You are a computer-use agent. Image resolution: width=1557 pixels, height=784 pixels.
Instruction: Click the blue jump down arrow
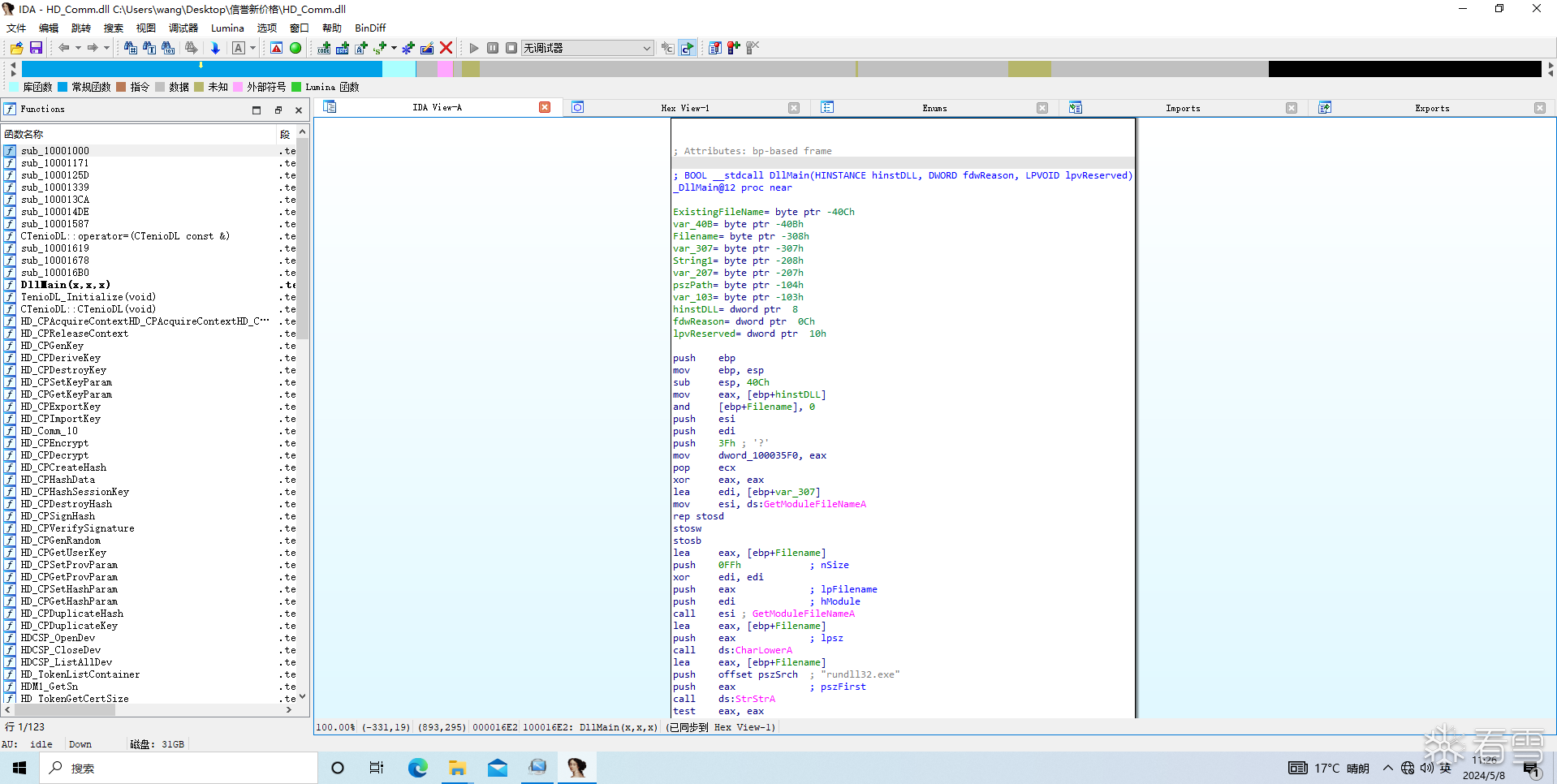[x=215, y=48]
